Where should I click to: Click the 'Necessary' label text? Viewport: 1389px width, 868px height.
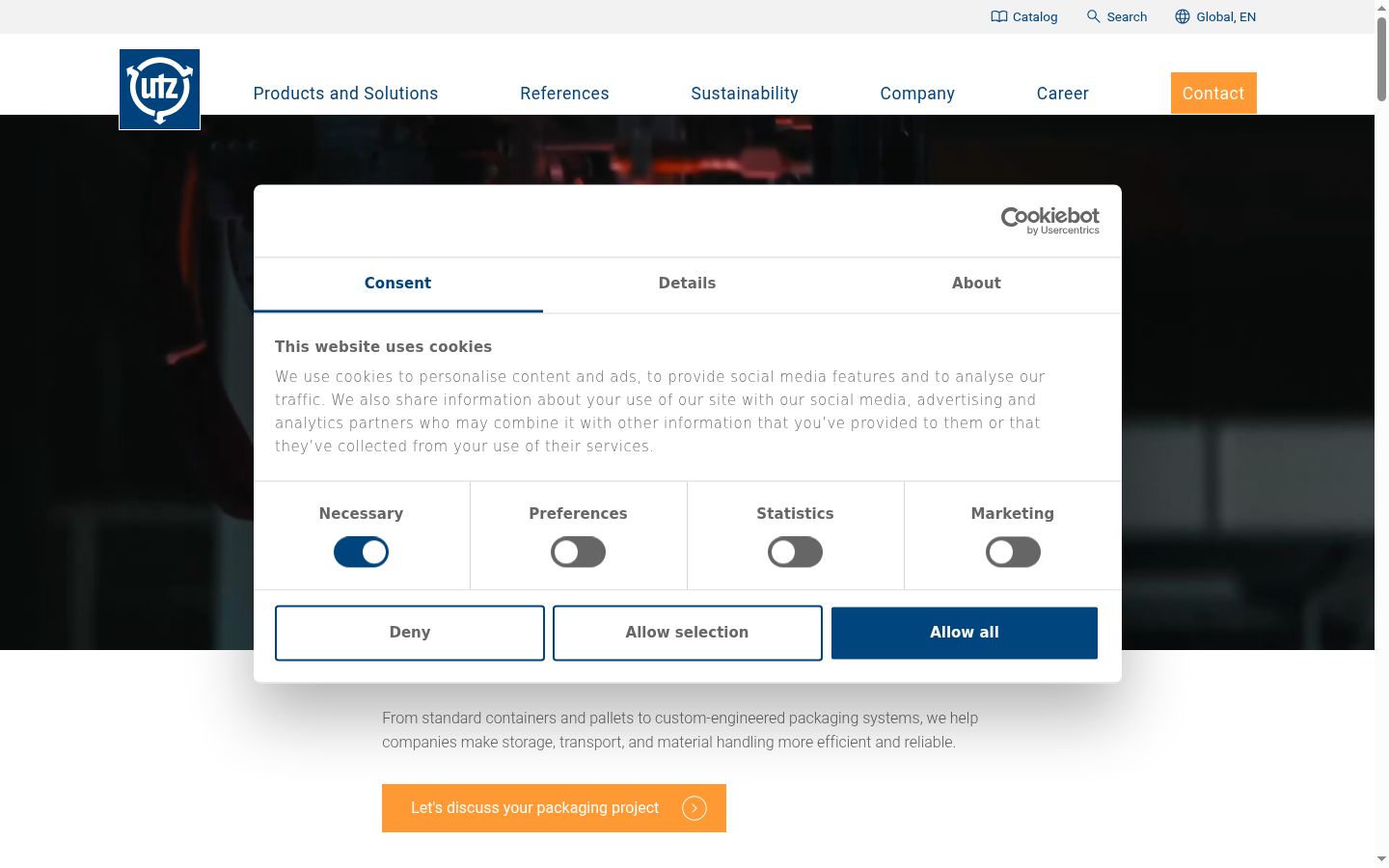pos(361,514)
